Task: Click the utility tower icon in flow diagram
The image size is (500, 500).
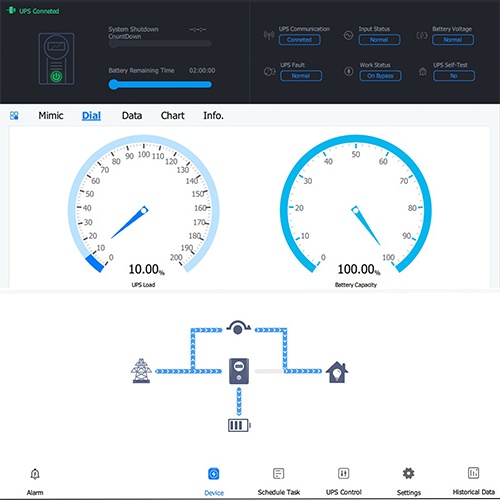Action: (x=141, y=371)
